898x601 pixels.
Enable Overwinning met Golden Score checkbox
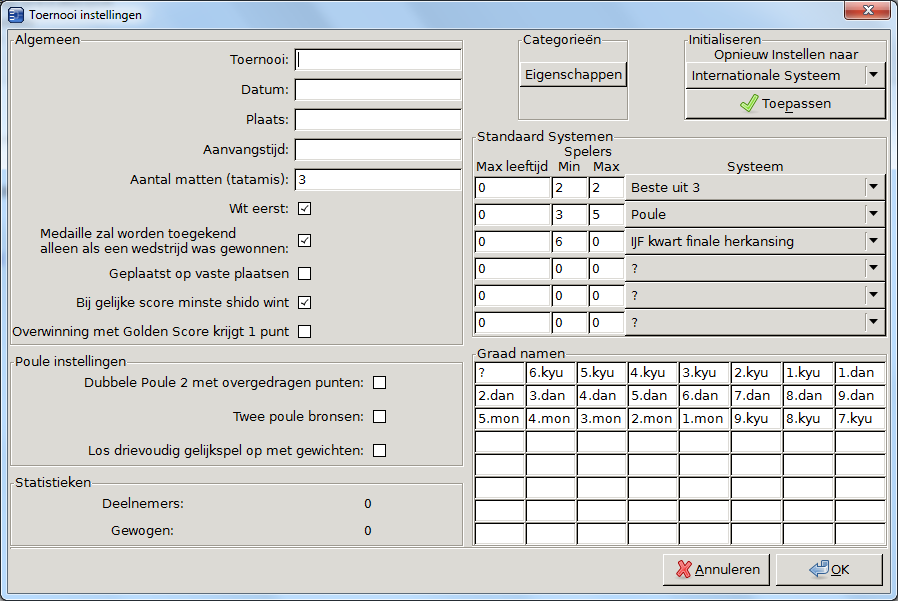tap(305, 331)
